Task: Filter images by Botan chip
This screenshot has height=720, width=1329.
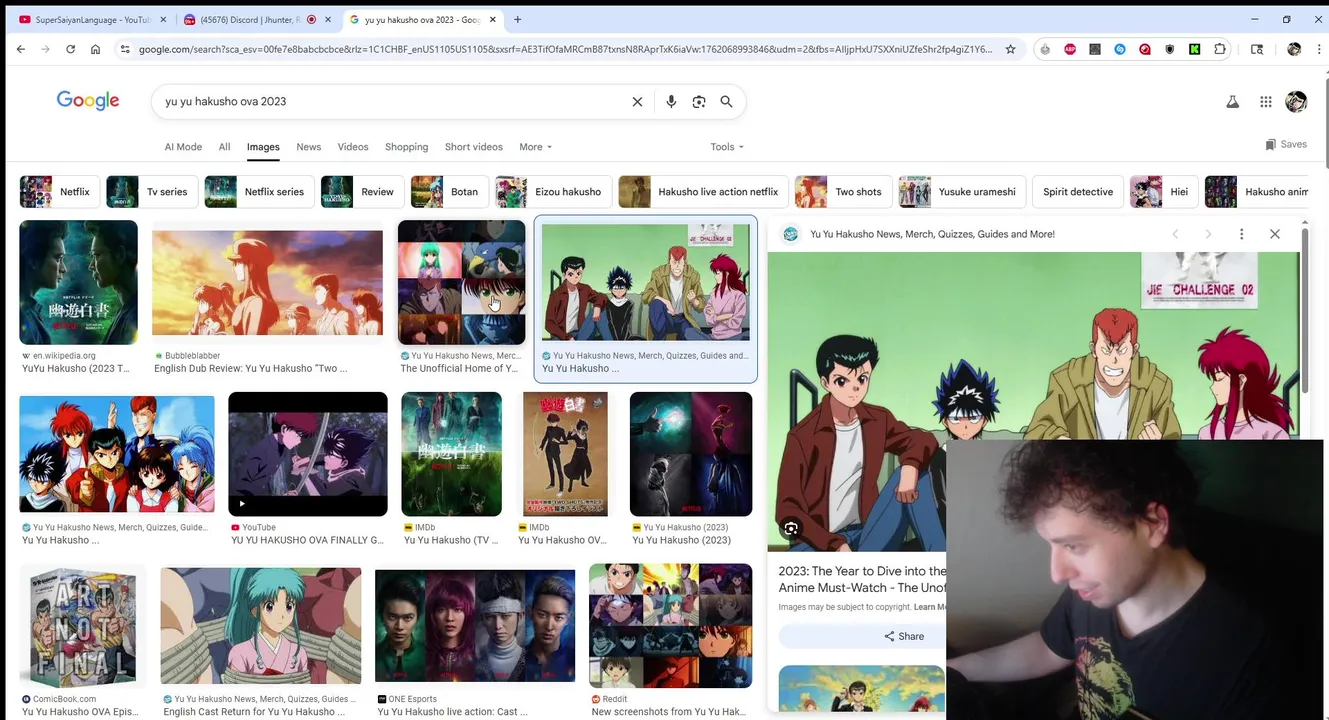Action: point(449,192)
